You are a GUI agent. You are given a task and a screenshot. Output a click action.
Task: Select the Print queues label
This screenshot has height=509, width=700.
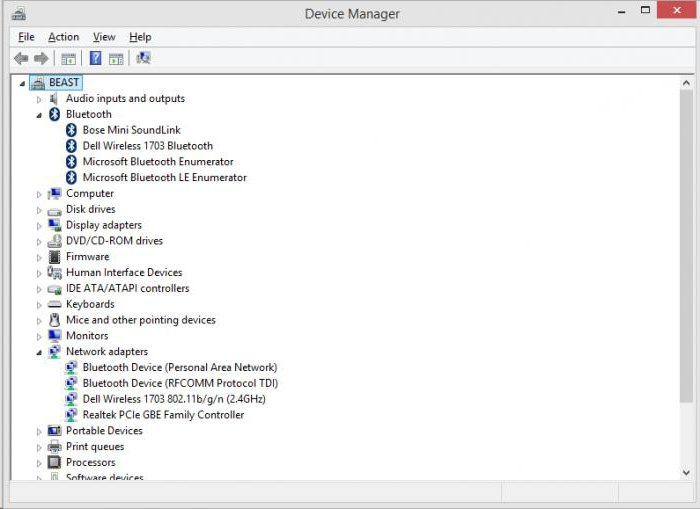[x=95, y=446]
